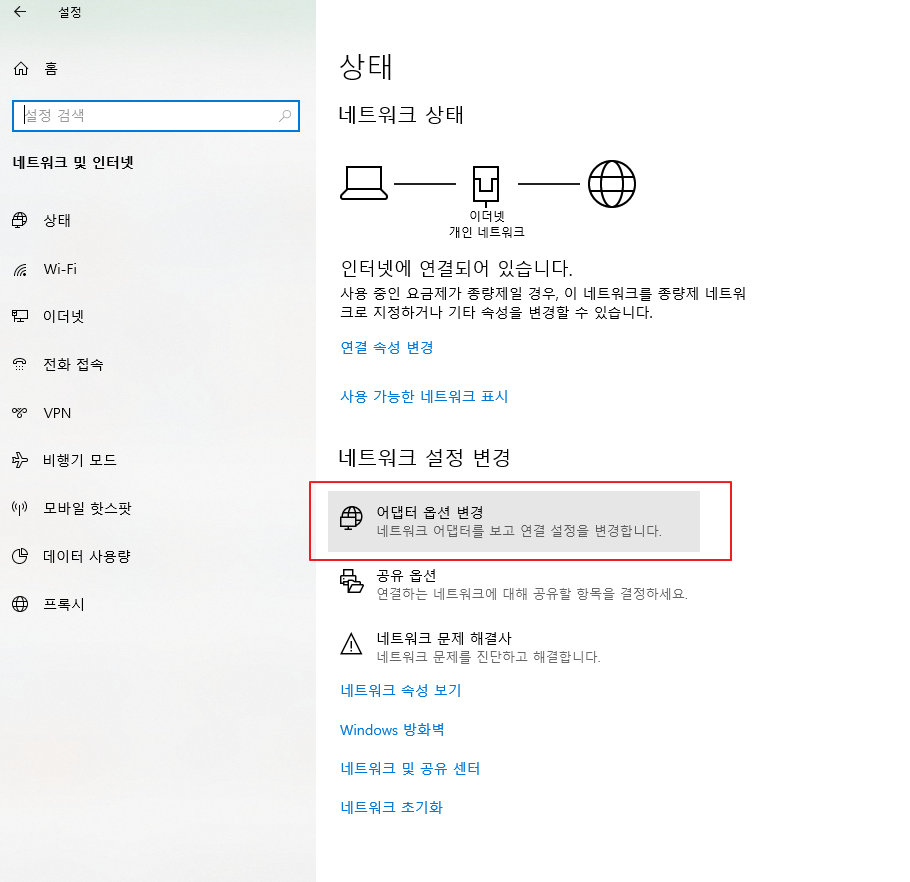The height and width of the screenshot is (882, 910).
Task: Click the Wi-Fi signal icon
Action: coord(20,269)
